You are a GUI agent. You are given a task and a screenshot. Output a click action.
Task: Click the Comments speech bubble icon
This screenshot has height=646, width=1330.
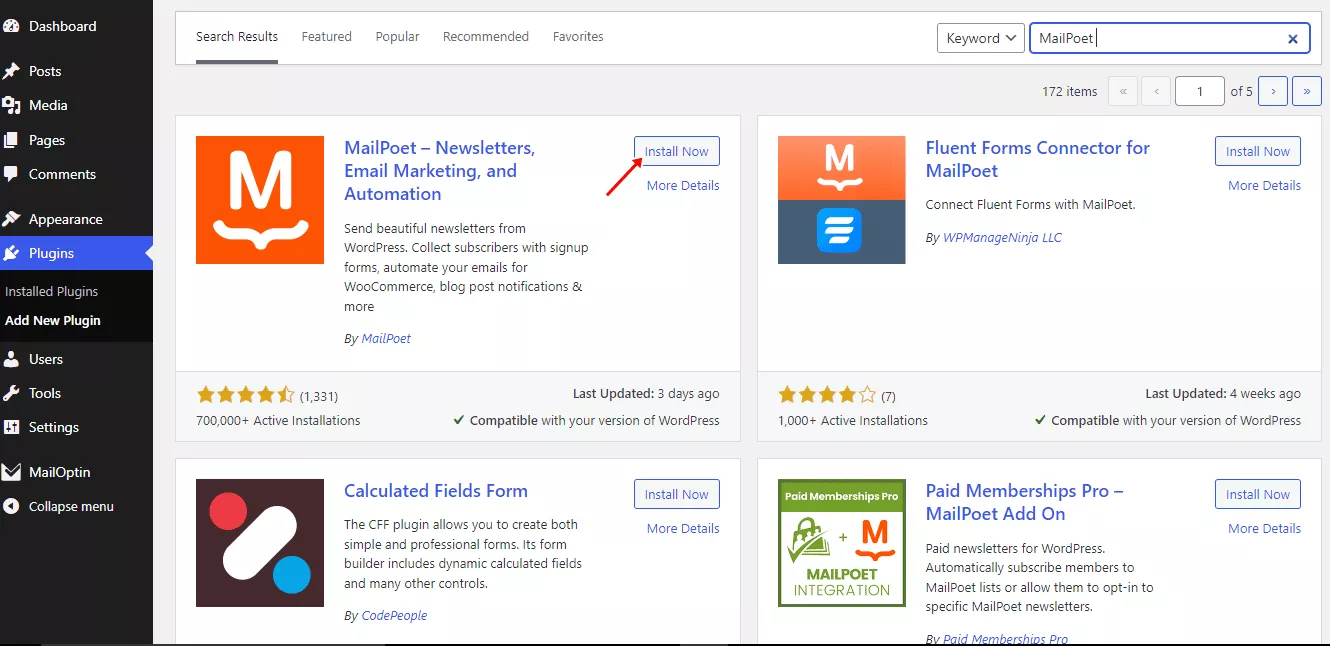point(12,174)
